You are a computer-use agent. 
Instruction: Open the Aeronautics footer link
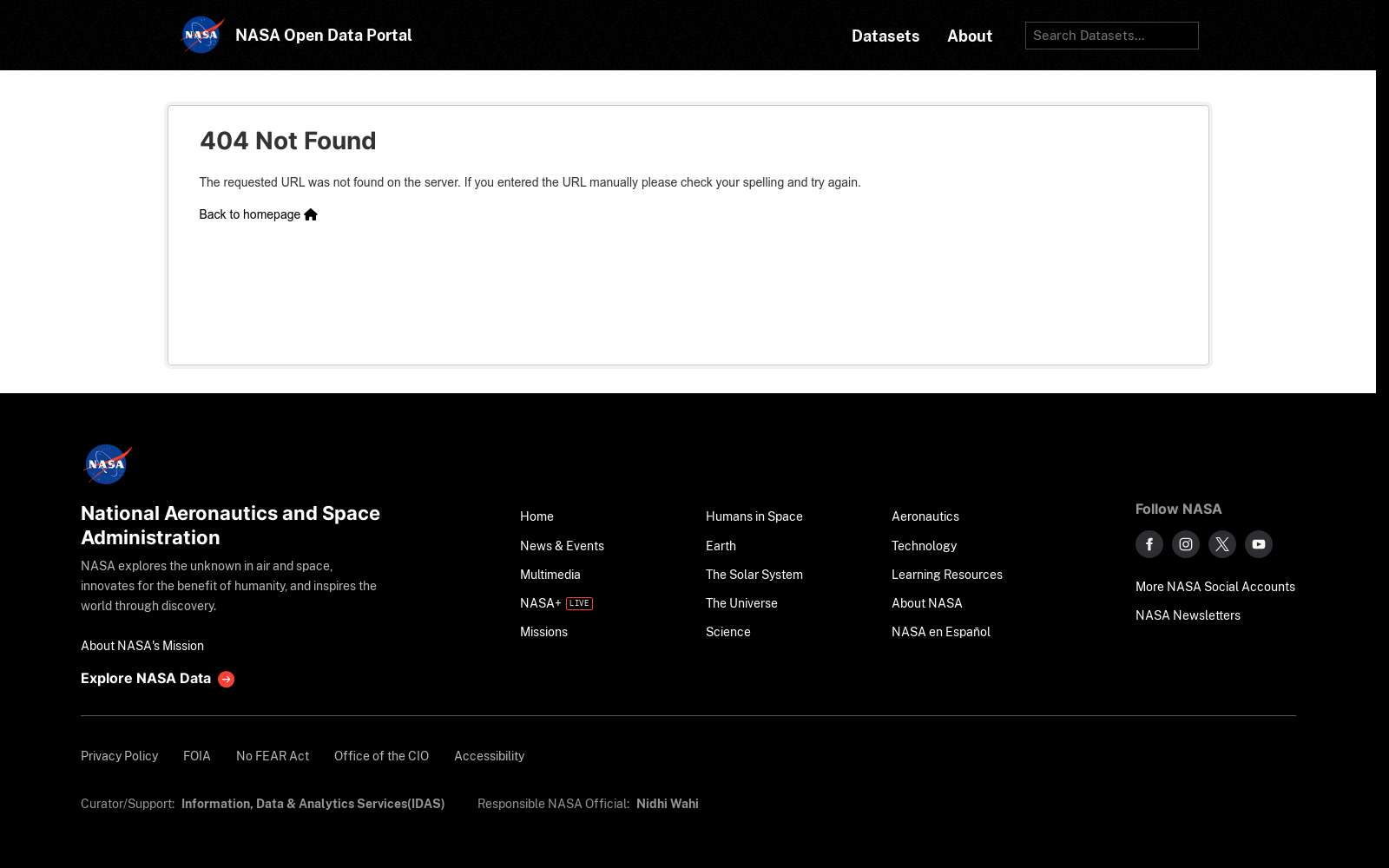point(925,516)
